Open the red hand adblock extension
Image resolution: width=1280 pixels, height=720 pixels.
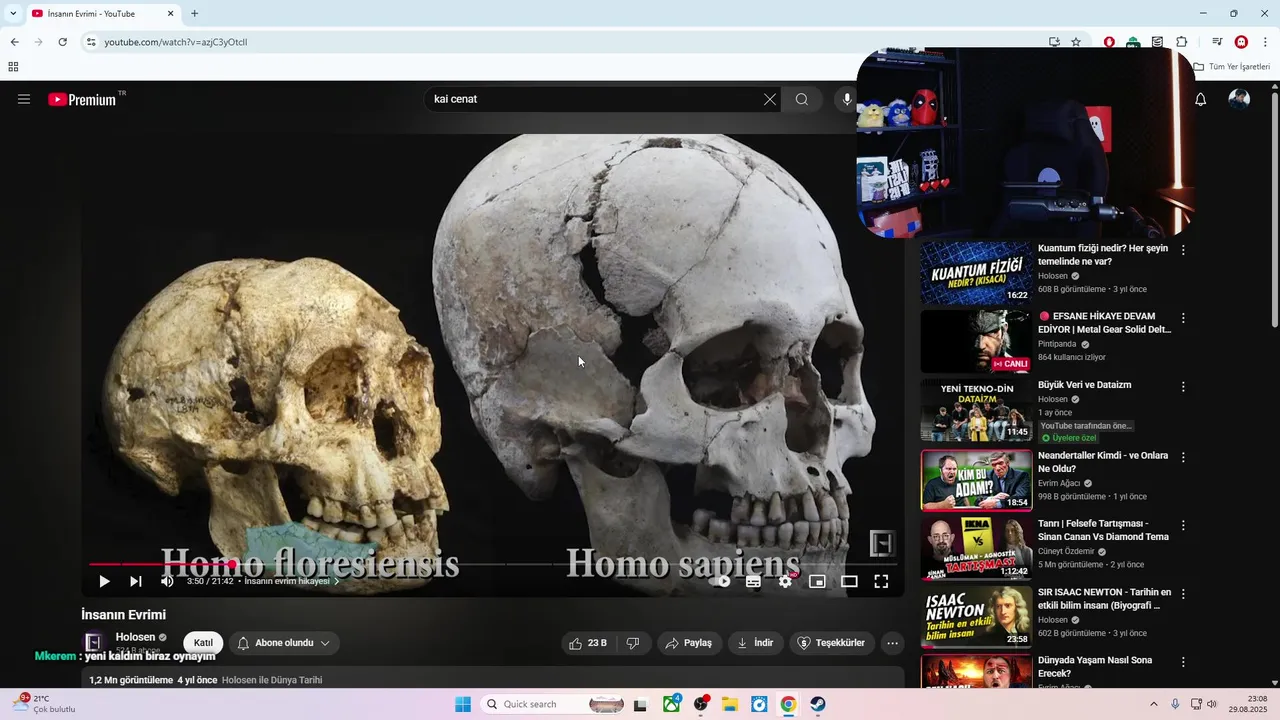[x=1109, y=42]
